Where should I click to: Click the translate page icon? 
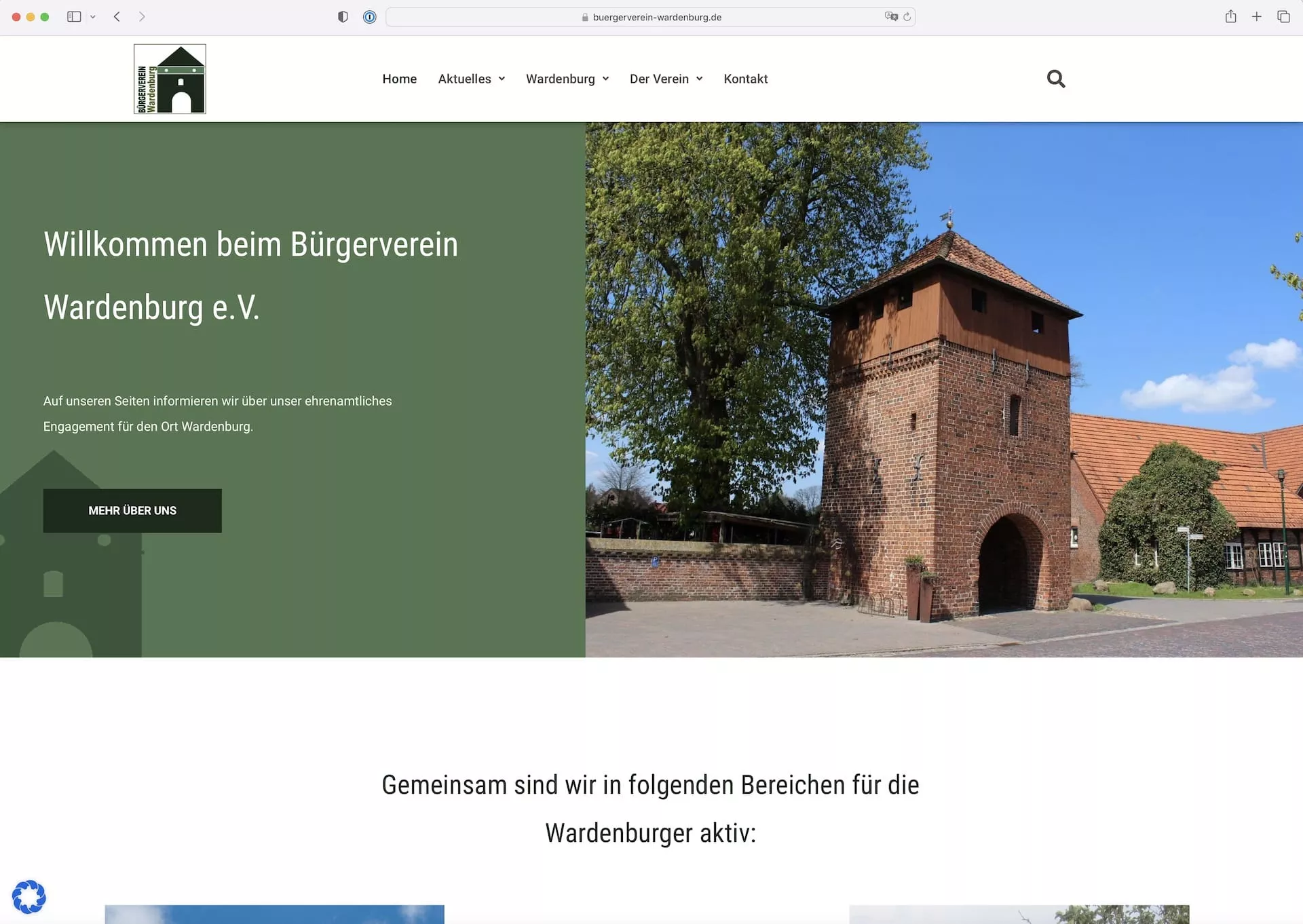(x=890, y=17)
